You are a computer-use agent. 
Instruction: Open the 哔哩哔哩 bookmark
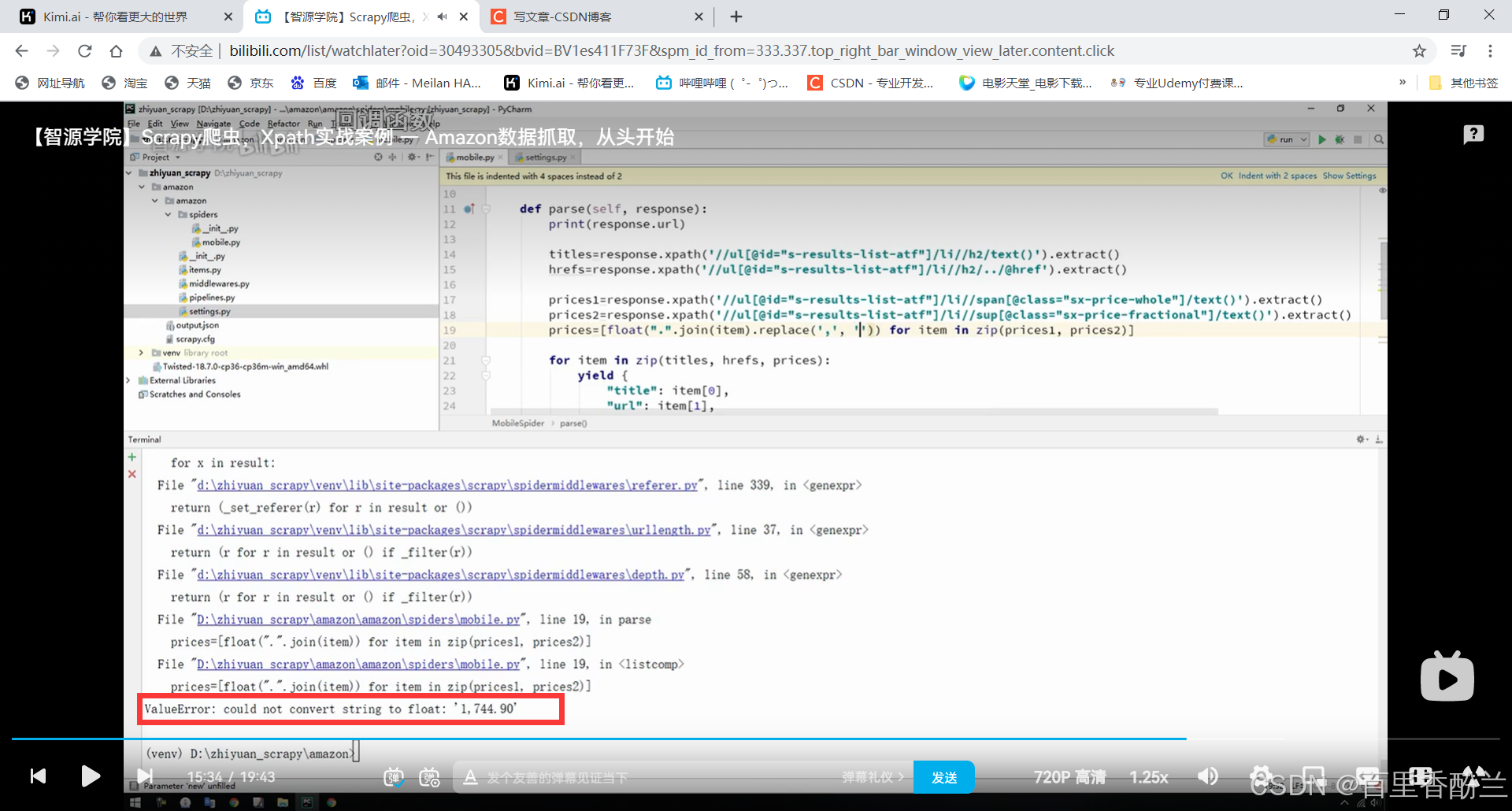coord(722,83)
